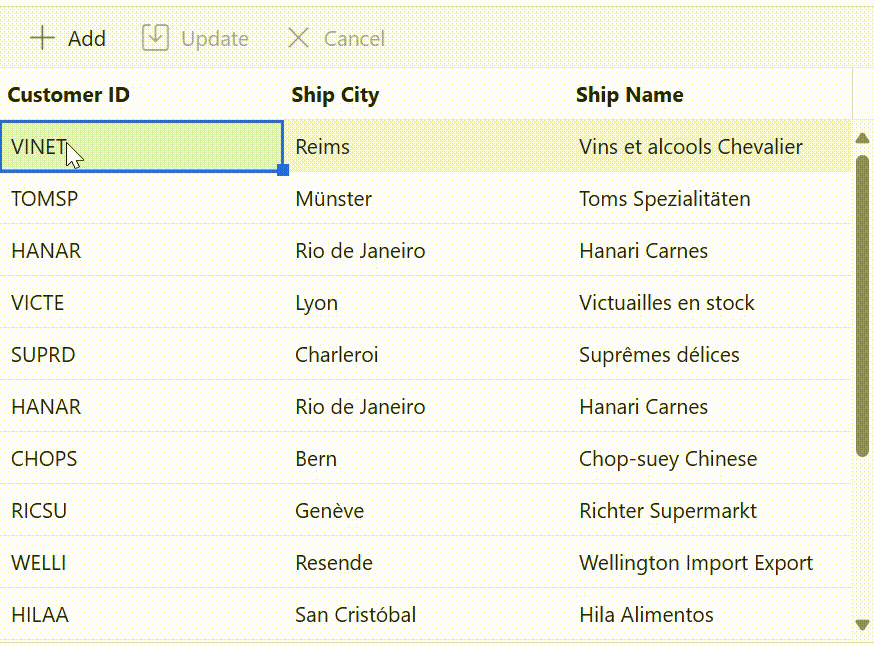Click the Cancel X icon
The height and width of the screenshot is (646, 874).
[x=298, y=39]
